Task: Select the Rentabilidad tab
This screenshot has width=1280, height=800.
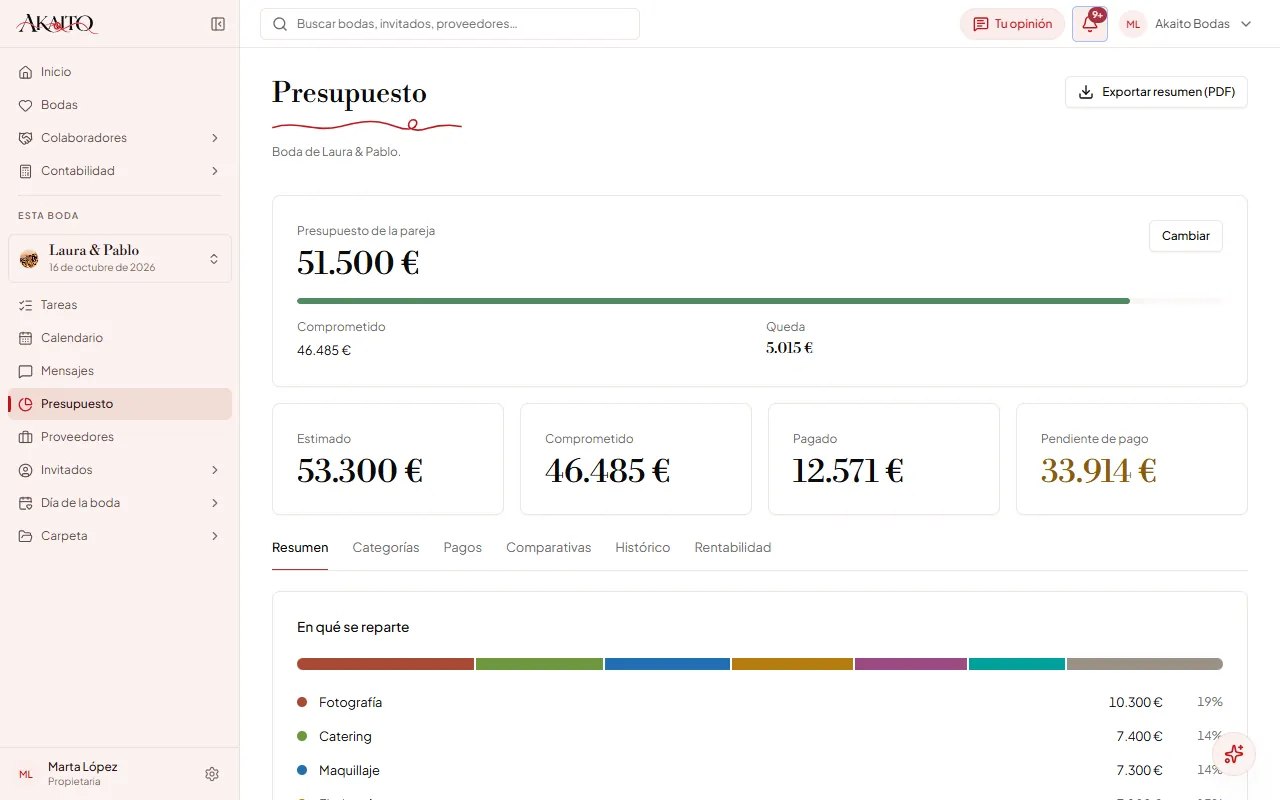Action: [x=733, y=548]
